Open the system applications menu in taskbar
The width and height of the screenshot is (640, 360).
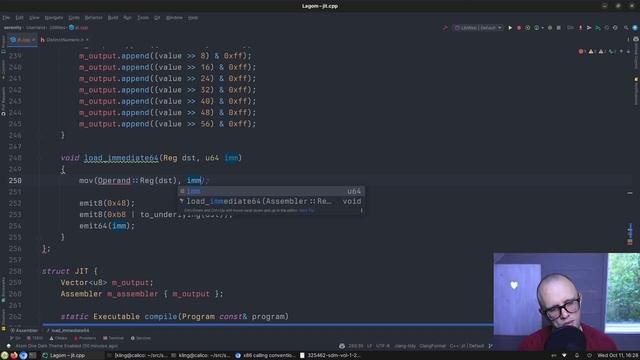click(x=4, y=356)
